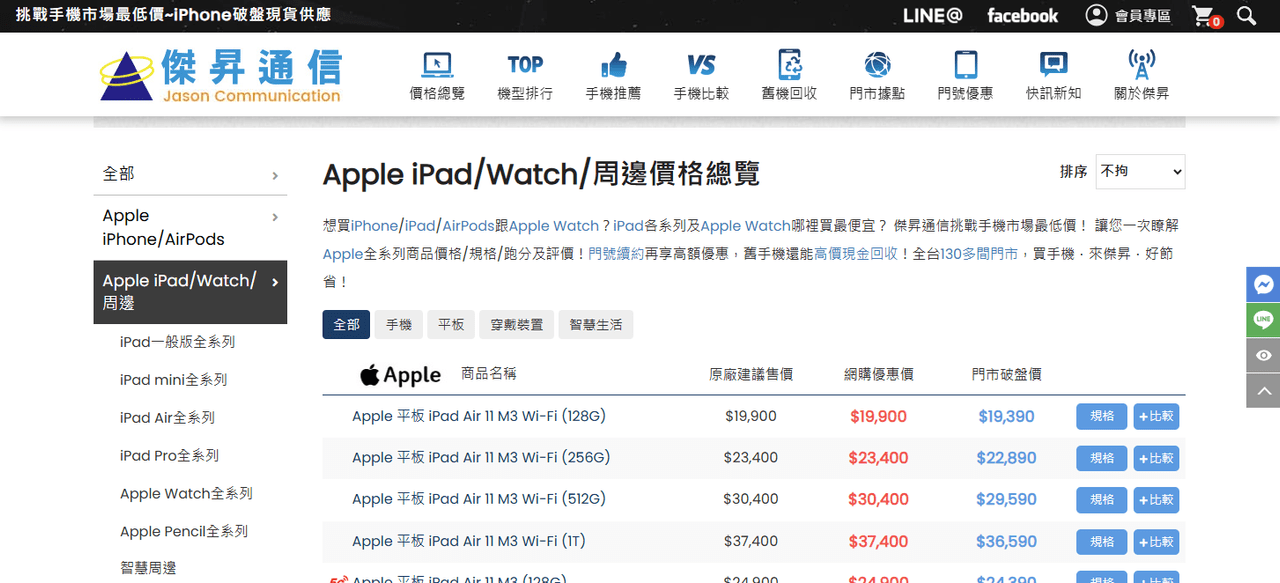Click the Jason Communication logo
Image resolution: width=1280 pixels, height=583 pixels.
point(221,75)
